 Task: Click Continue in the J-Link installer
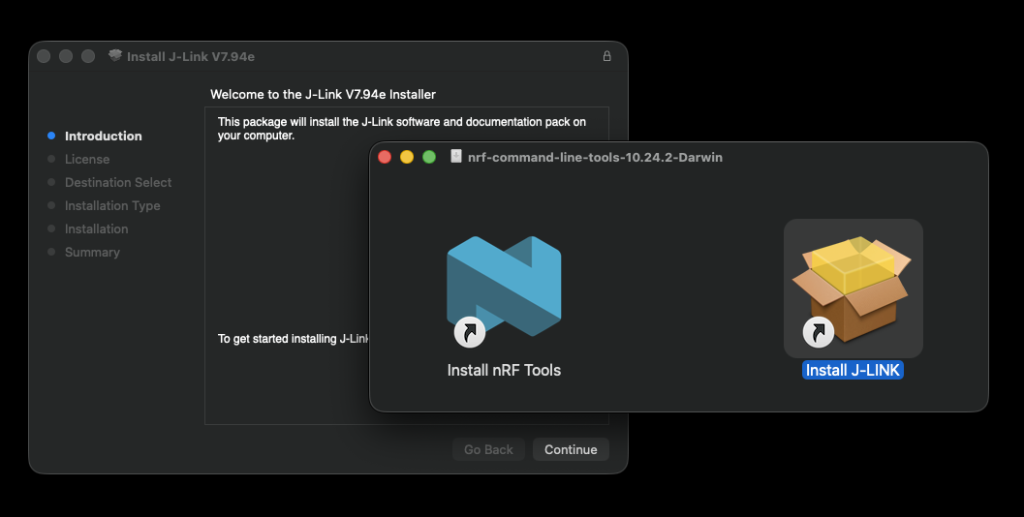pyautogui.click(x=571, y=449)
